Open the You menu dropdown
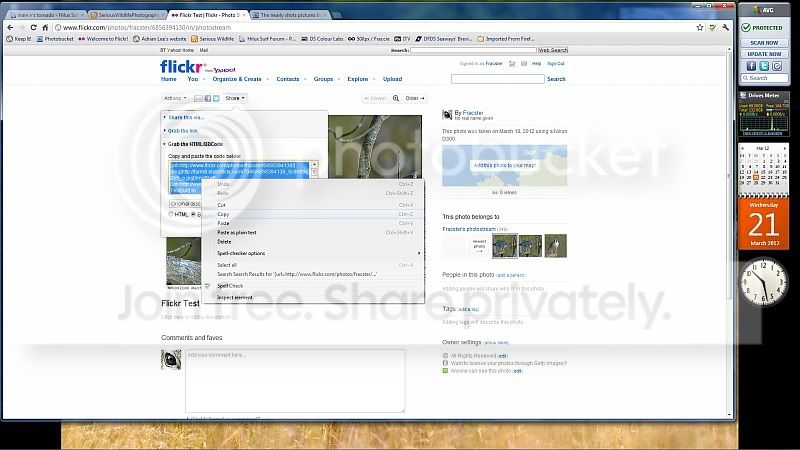The image size is (800, 450). tap(196, 79)
